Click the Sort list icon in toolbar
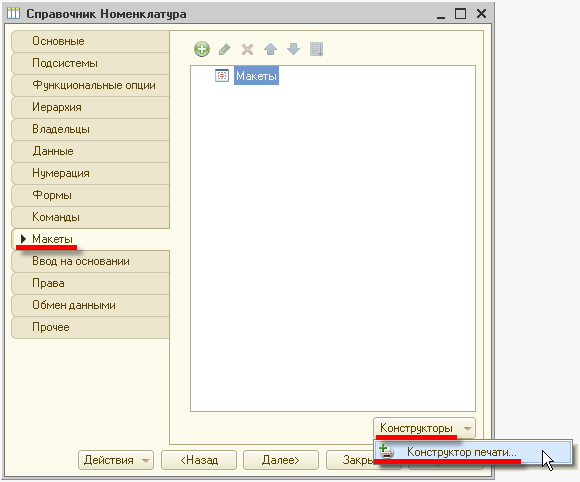 click(317, 49)
